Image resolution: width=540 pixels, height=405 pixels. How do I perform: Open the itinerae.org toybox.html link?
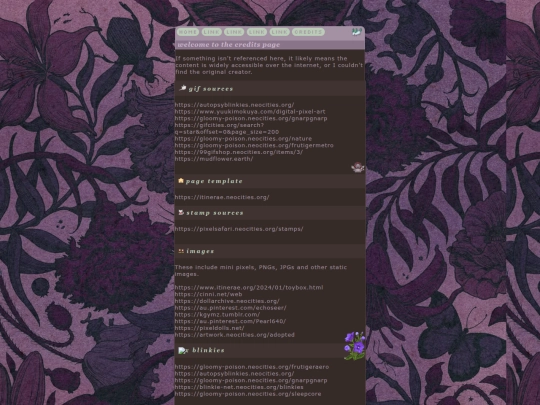coord(249,287)
